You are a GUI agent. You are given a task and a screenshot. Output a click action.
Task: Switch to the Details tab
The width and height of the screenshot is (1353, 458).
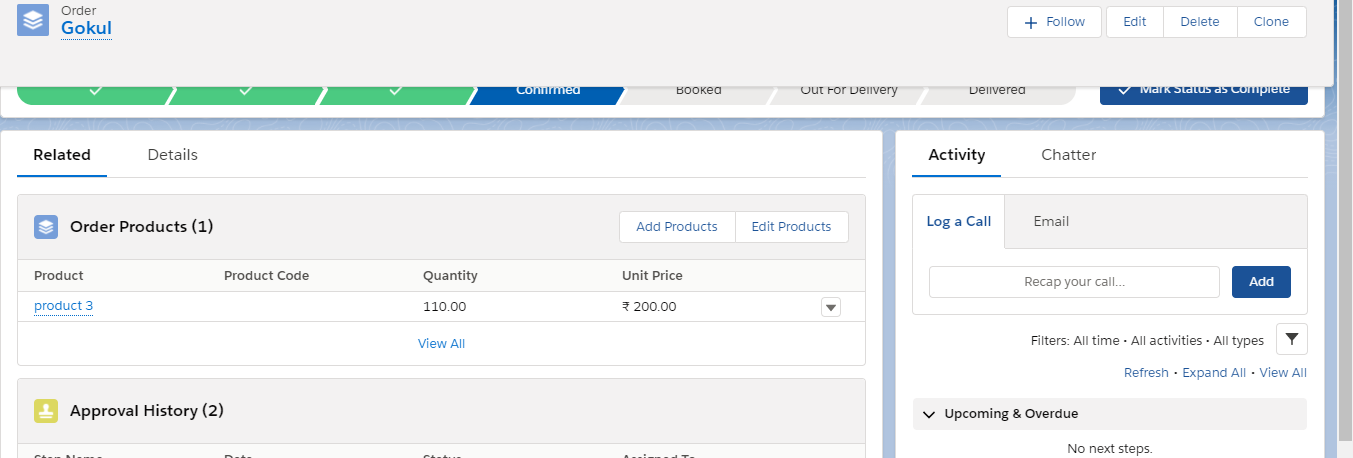[172, 155]
